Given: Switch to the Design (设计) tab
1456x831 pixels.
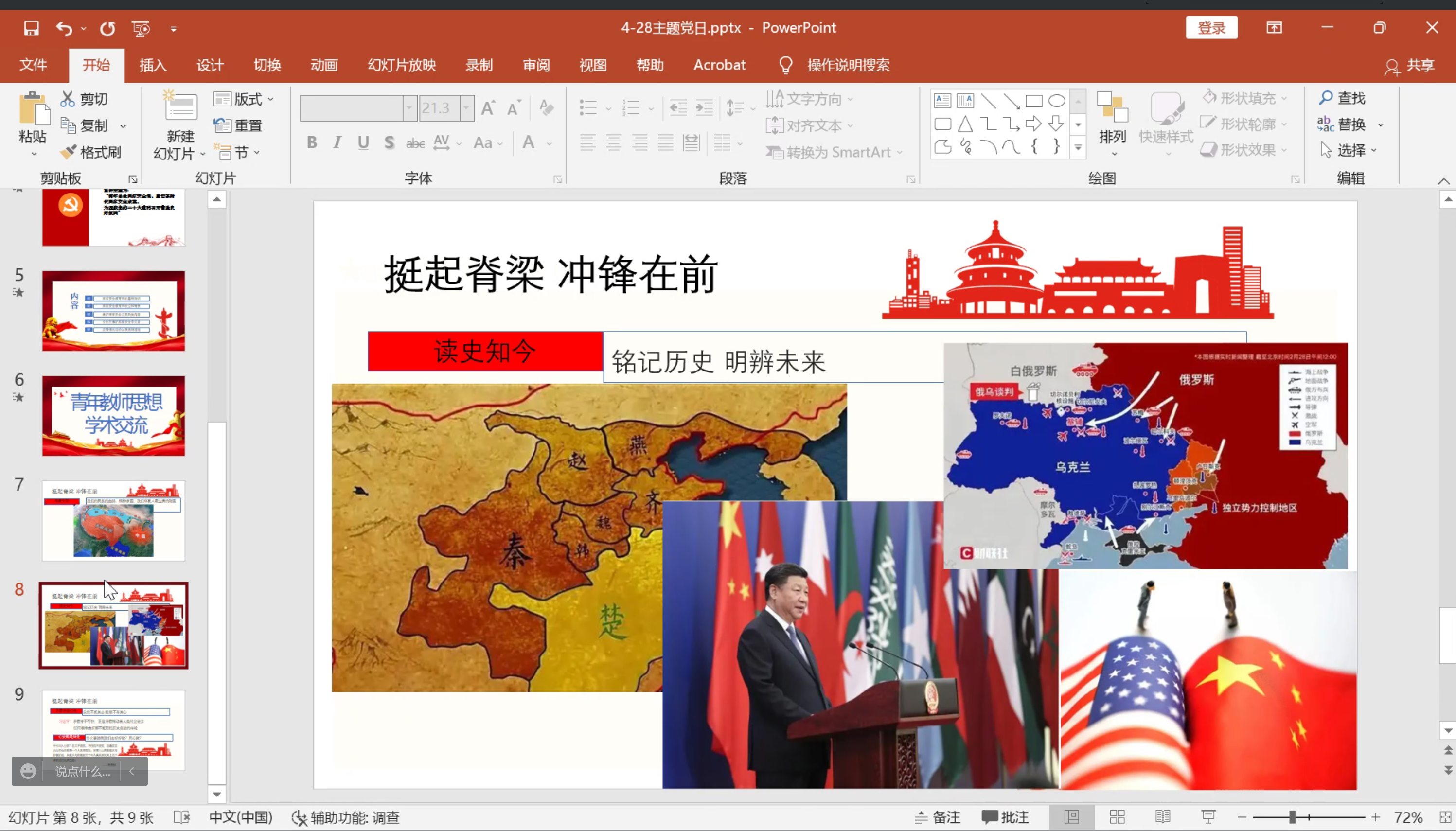Looking at the screenshot, I should [x=210, y=65].
